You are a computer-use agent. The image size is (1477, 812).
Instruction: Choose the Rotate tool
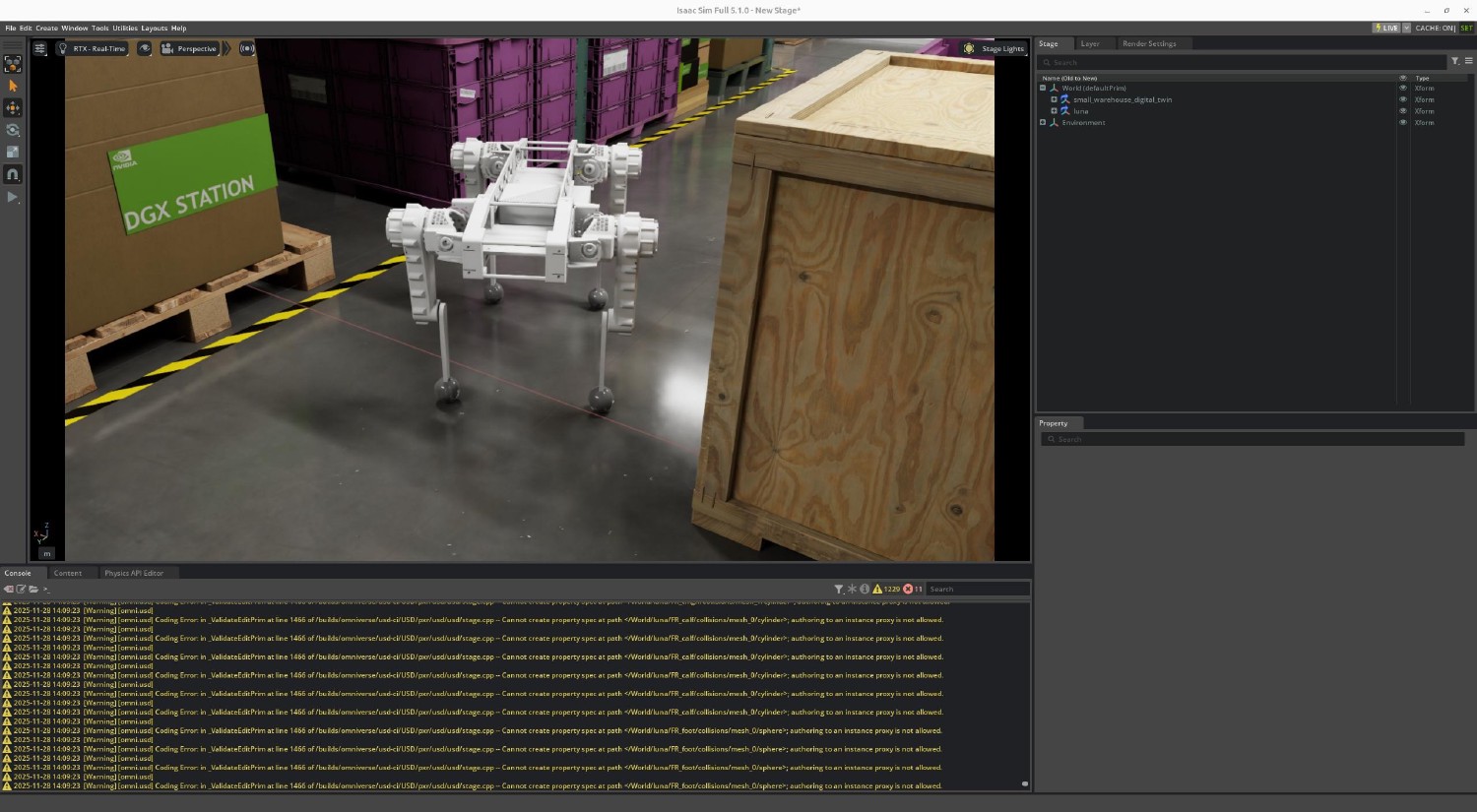point(13,130)
